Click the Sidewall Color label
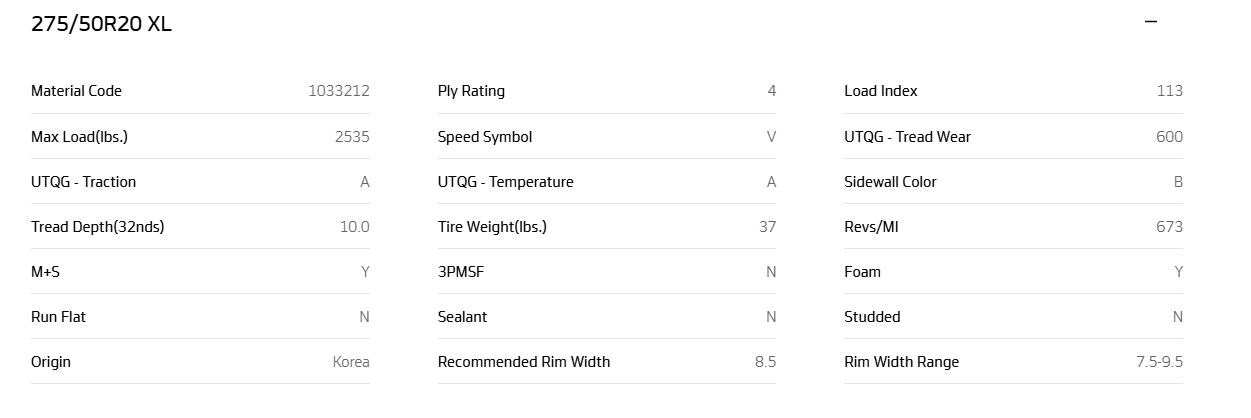The width and height of the screenshot is (1251, 418). (x=890, y=182)
